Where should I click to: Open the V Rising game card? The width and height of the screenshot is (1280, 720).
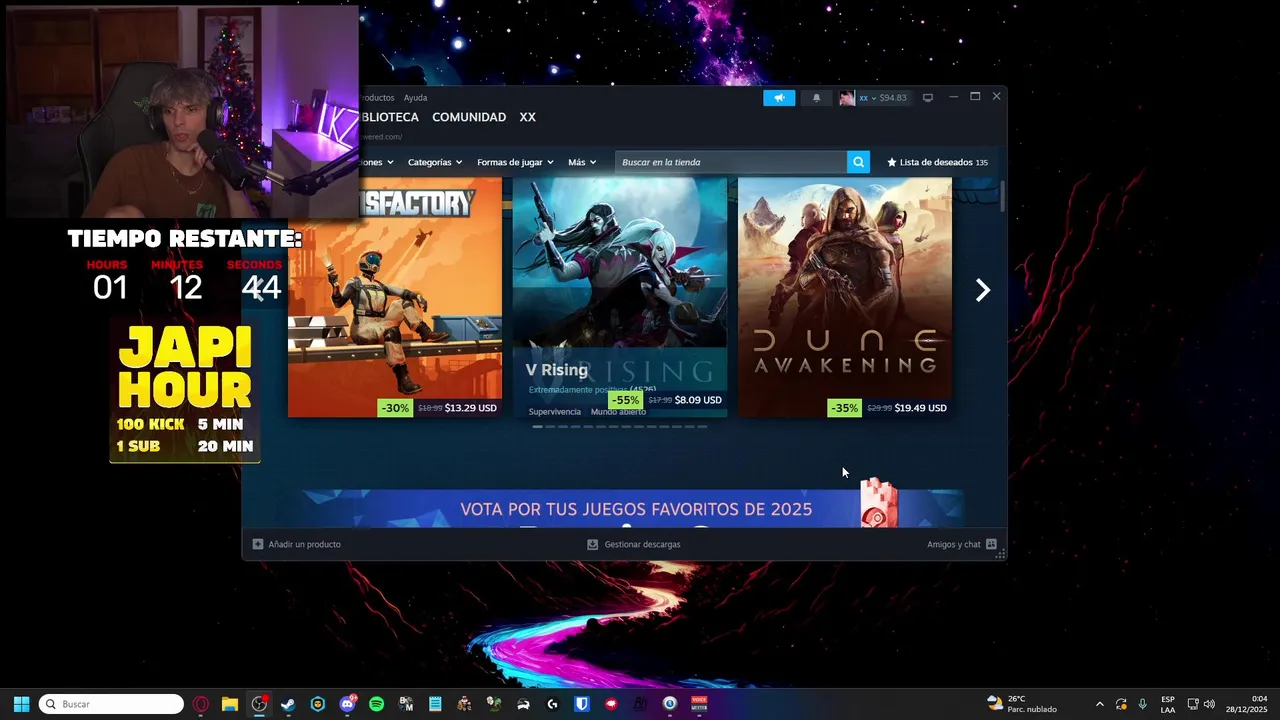(x=620, y=297)
